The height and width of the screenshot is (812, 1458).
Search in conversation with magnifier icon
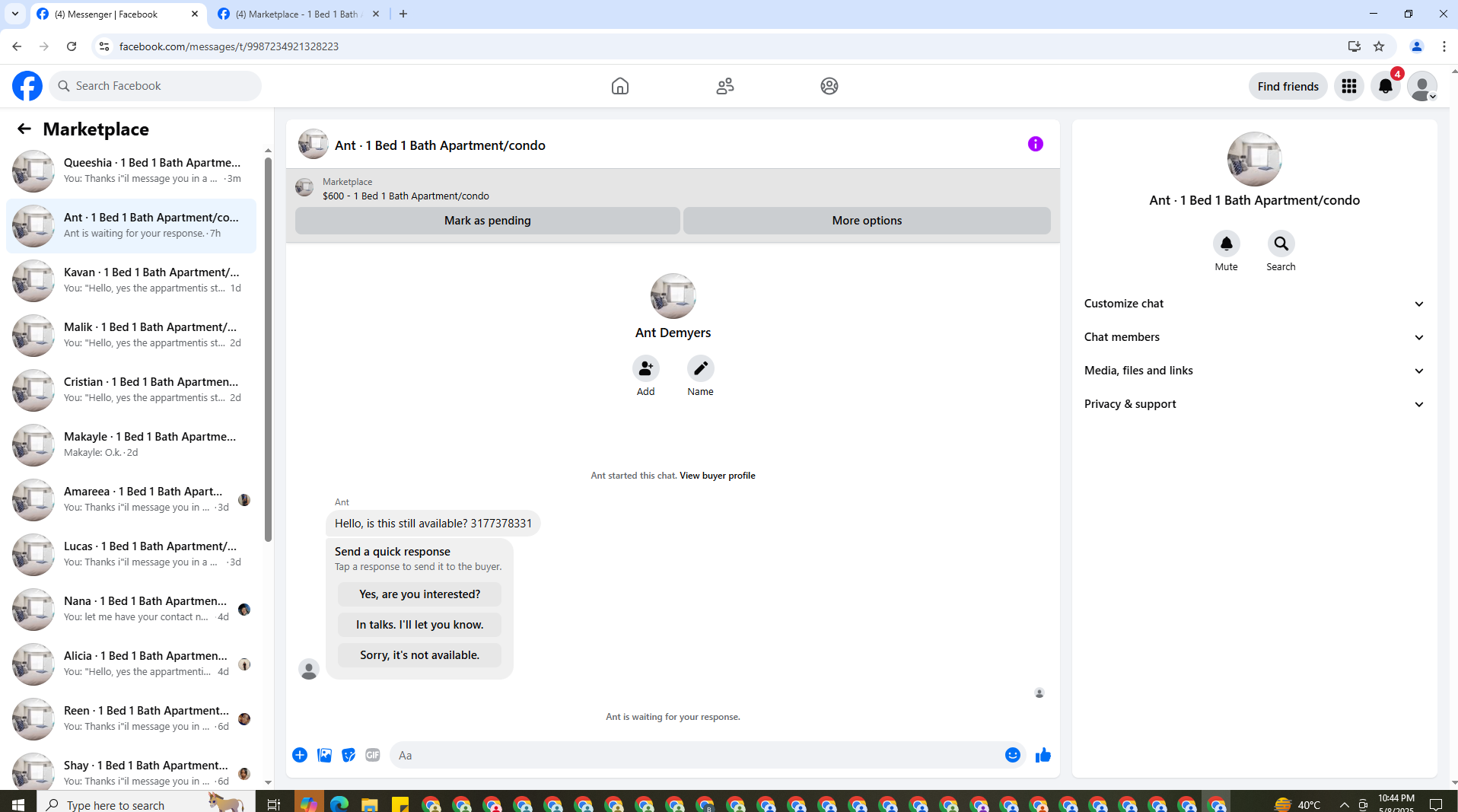pos(1281,244)
